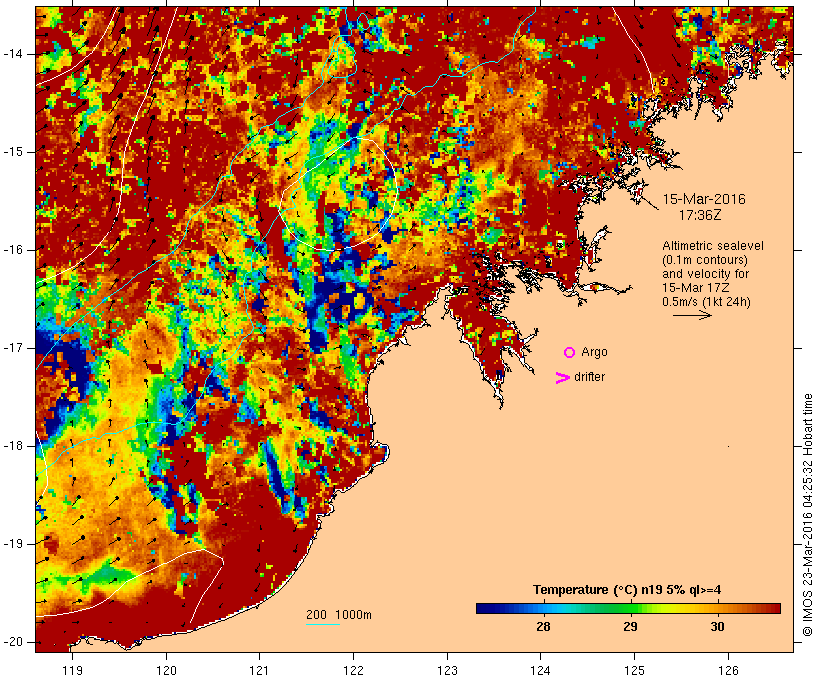This screenshot has width=820, height=680.
Task: Click the temperature color bar at 28
Action: click(x=544, y=608)
